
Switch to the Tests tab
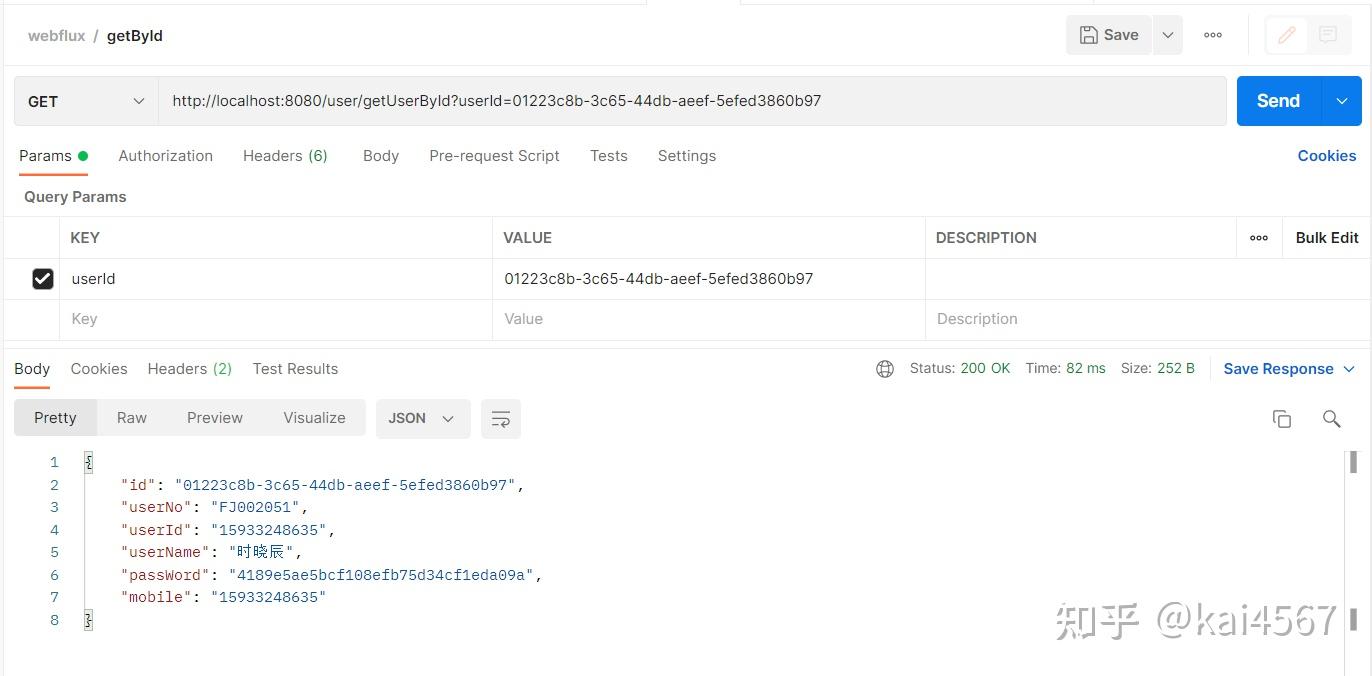608,155
